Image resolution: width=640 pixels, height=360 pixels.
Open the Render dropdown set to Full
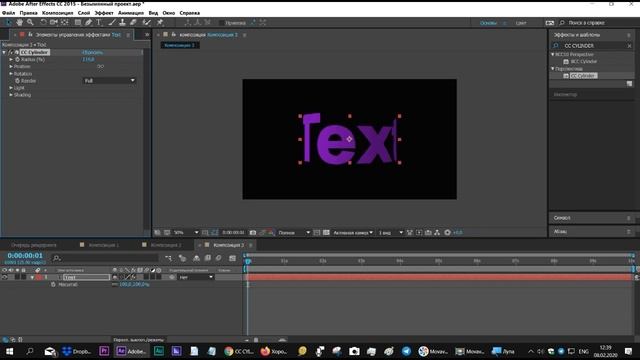pos(109,81)
